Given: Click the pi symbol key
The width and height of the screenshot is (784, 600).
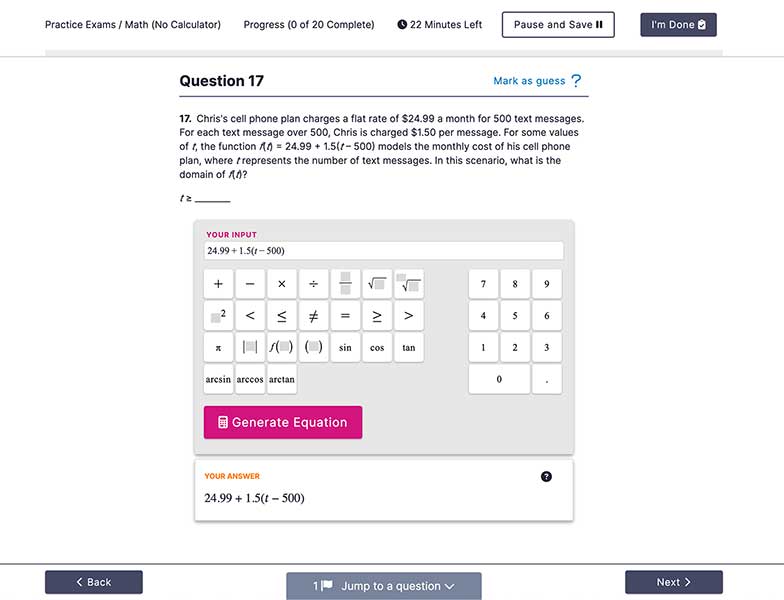Looking at the screenshot, I should pyautogui.click(x=218, y=348).
